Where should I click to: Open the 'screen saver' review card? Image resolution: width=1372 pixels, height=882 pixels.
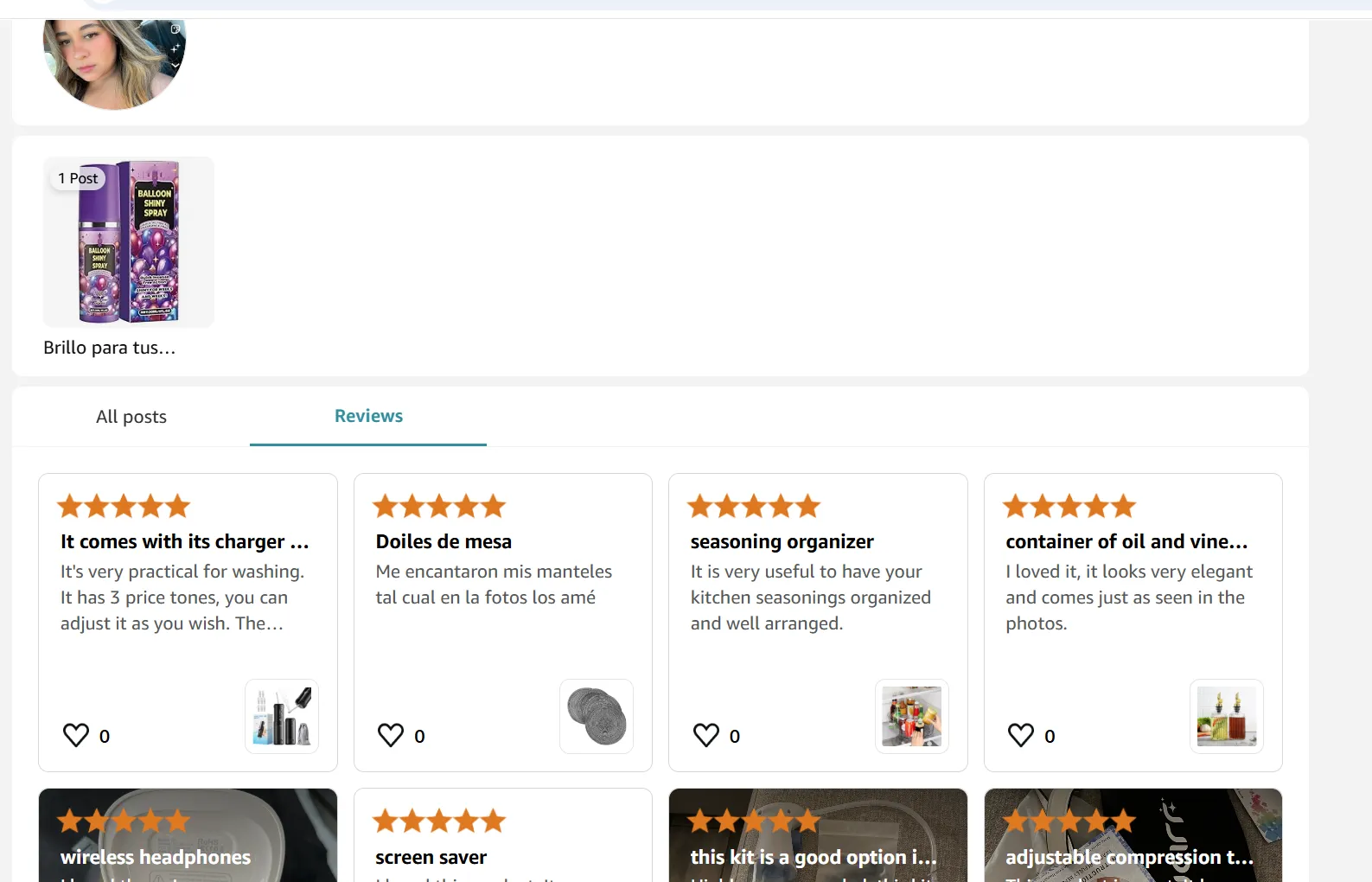click(x=503, y=835)
